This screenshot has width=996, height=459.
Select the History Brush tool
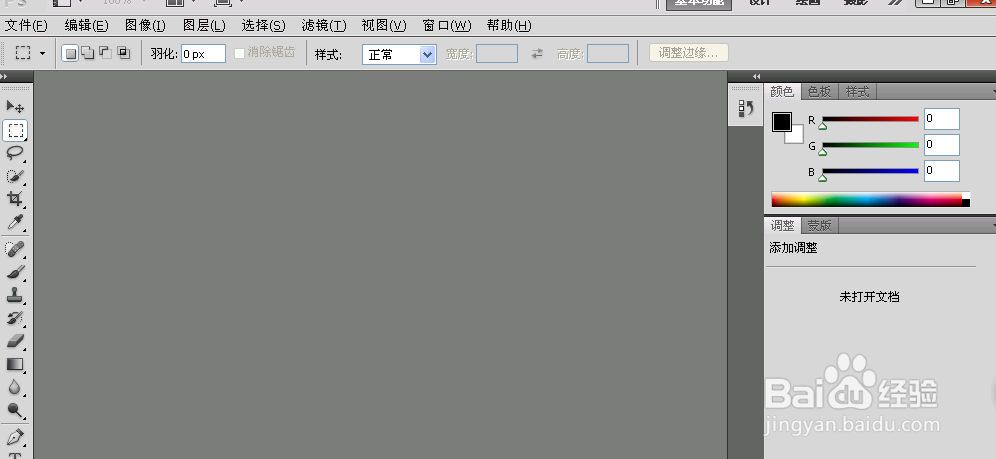(x=15, y=317)
